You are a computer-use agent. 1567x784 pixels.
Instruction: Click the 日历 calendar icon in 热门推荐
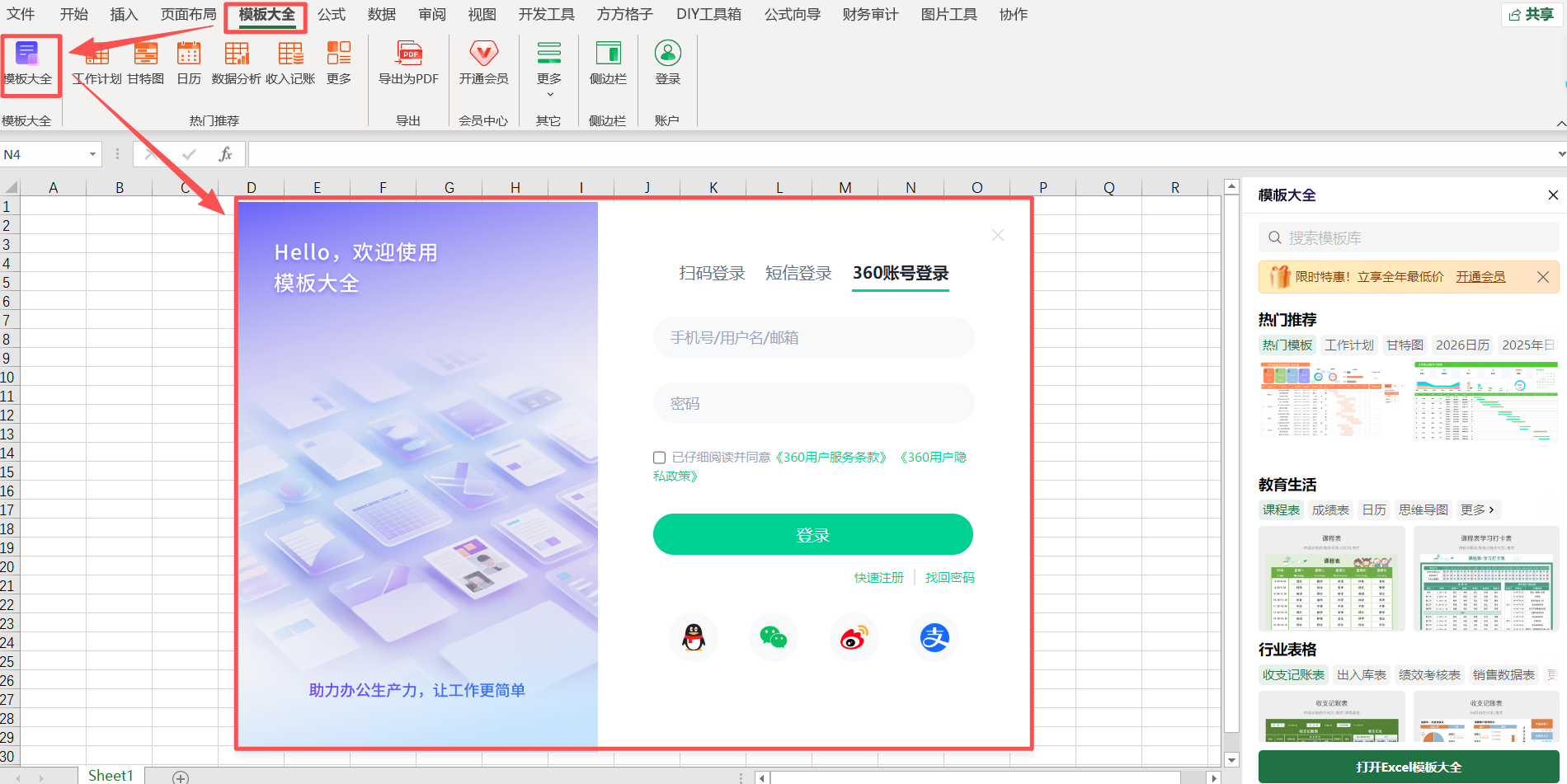click(189, 64)
